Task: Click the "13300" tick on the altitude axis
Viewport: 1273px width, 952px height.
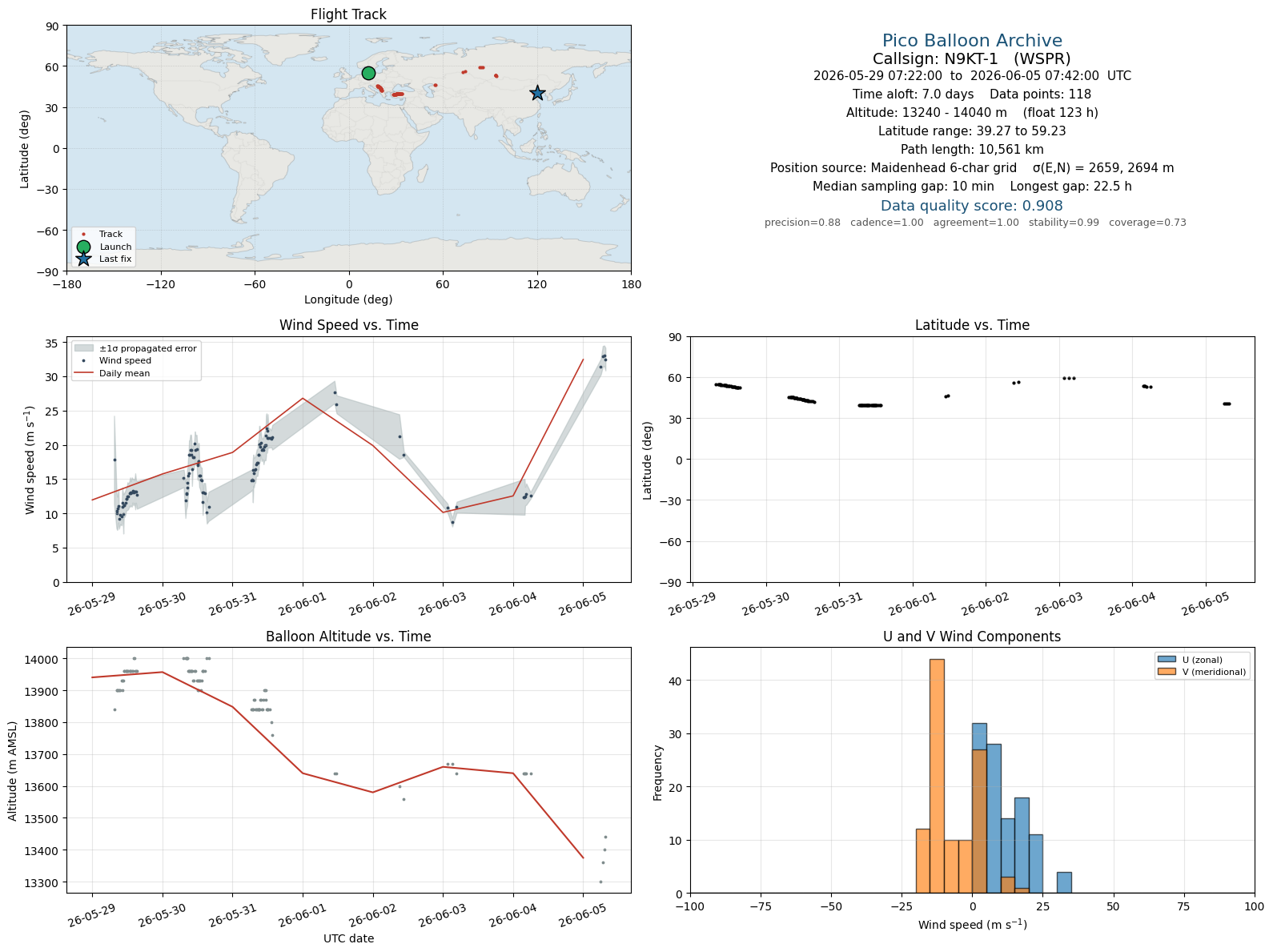Action: pyautogui.click(x=43, y=883)
